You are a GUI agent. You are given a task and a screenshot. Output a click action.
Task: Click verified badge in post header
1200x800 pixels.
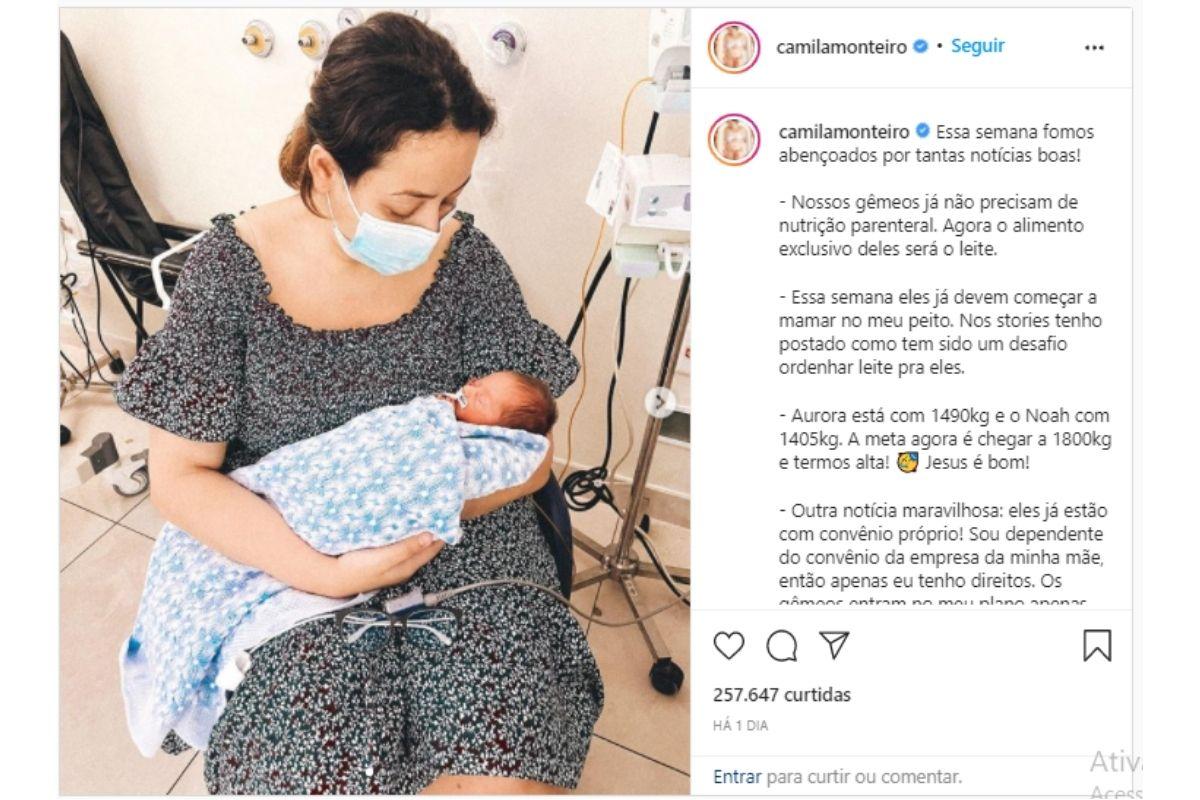[x=921, y=47]
